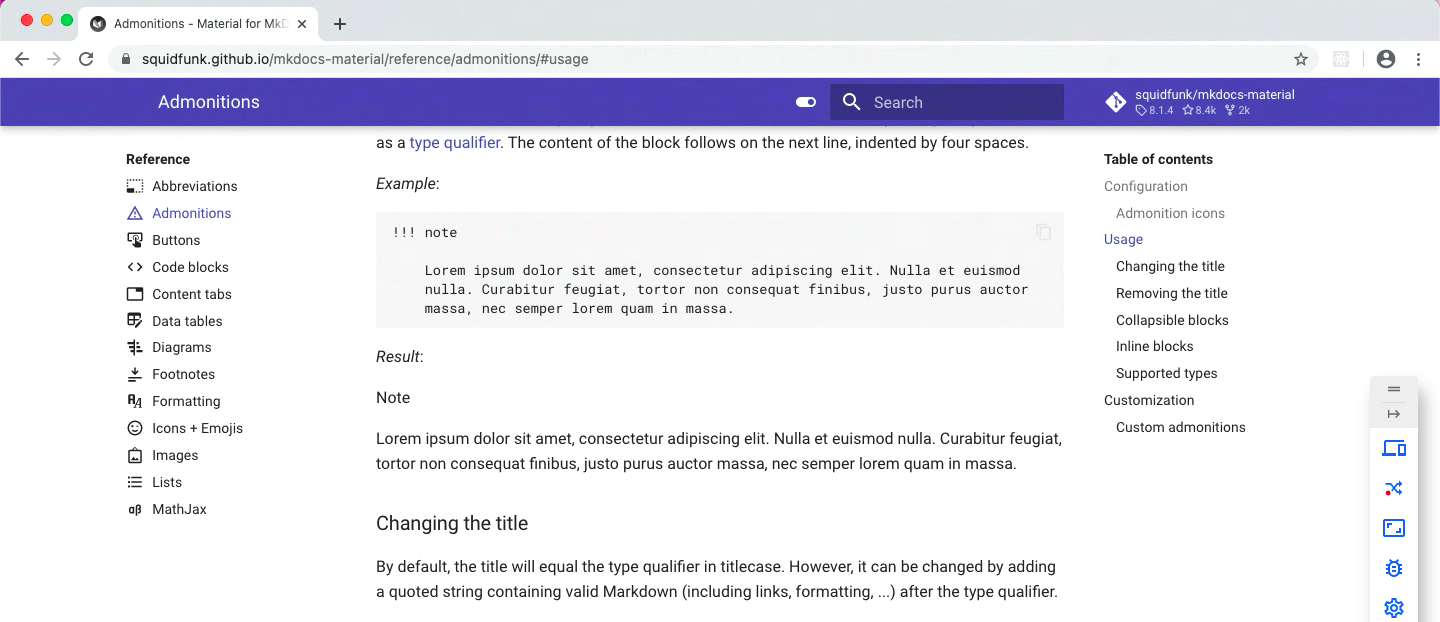The width and height of the screenshot is (1440, 622).
Task: Click Usage in the Table of contents
Action: pos(1122,239)
